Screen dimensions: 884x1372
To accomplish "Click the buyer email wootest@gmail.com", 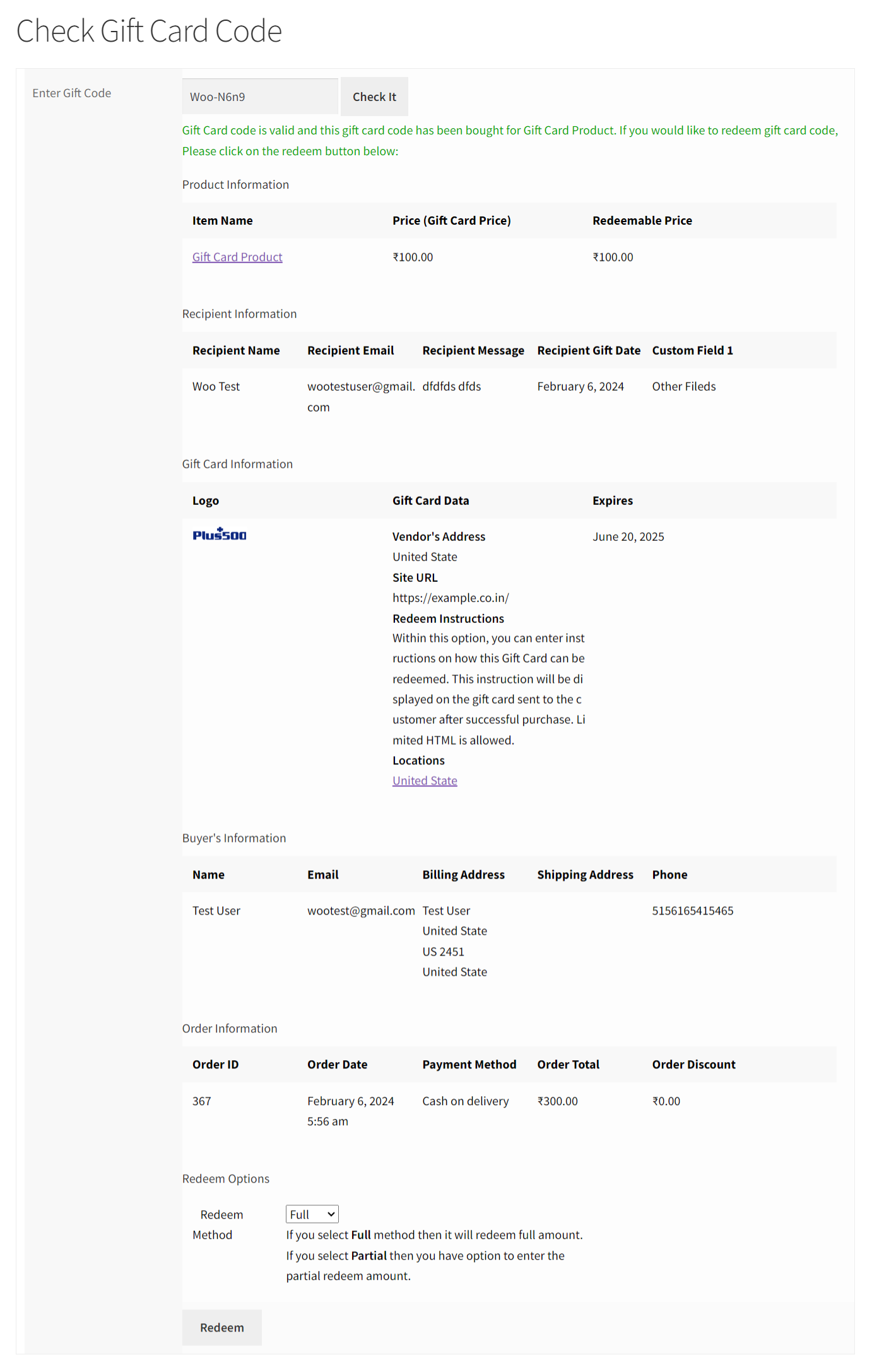I will (361, 911).
